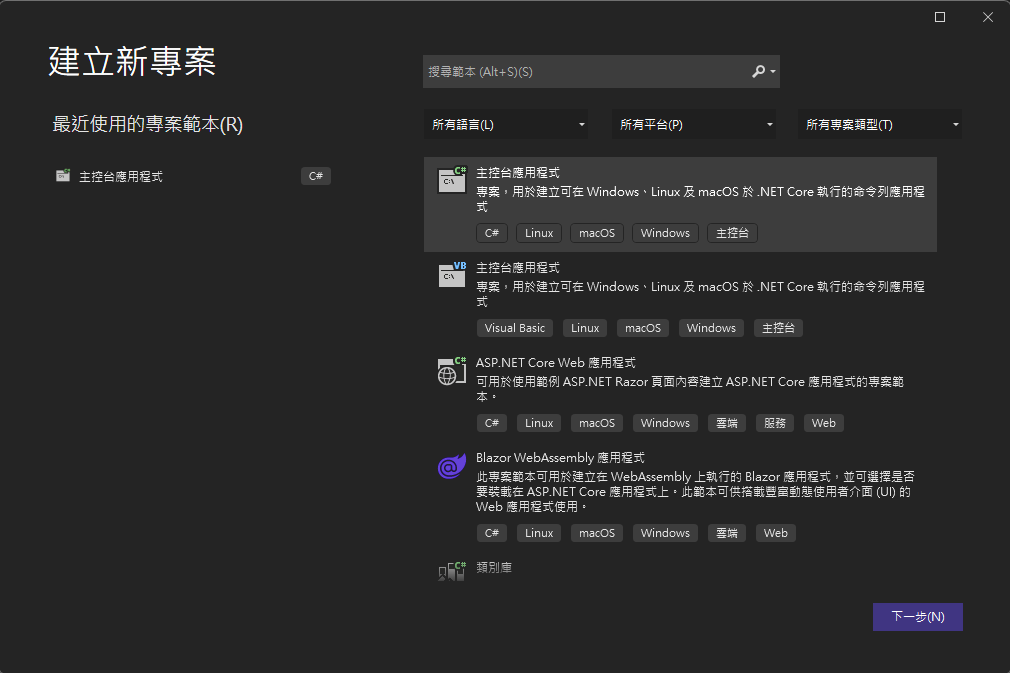Click macOS tag under Blazor WebAssembly template
The width and height of the screenshot is (1010, 673).
[x=597, y=533]
